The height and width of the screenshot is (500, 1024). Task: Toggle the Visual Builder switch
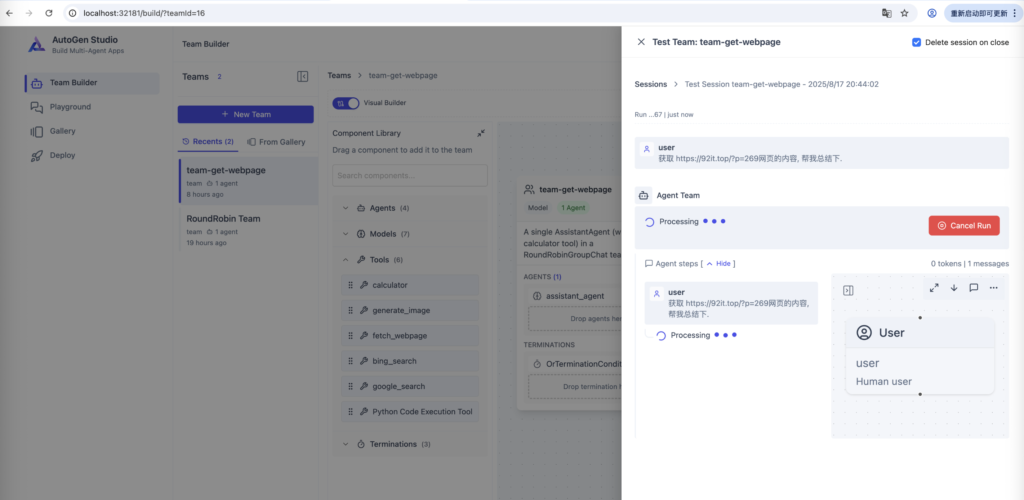[x=346, y=103]
